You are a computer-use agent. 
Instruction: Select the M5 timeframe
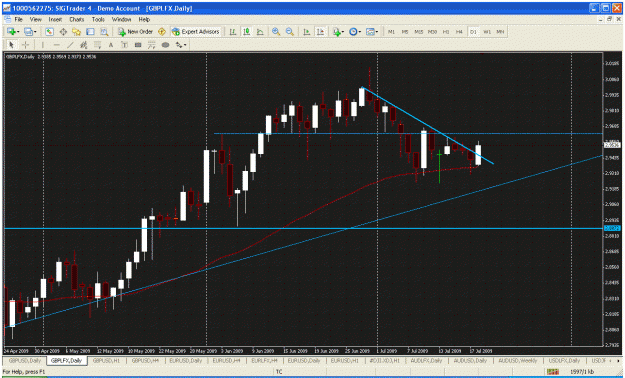tap(405, 32)
